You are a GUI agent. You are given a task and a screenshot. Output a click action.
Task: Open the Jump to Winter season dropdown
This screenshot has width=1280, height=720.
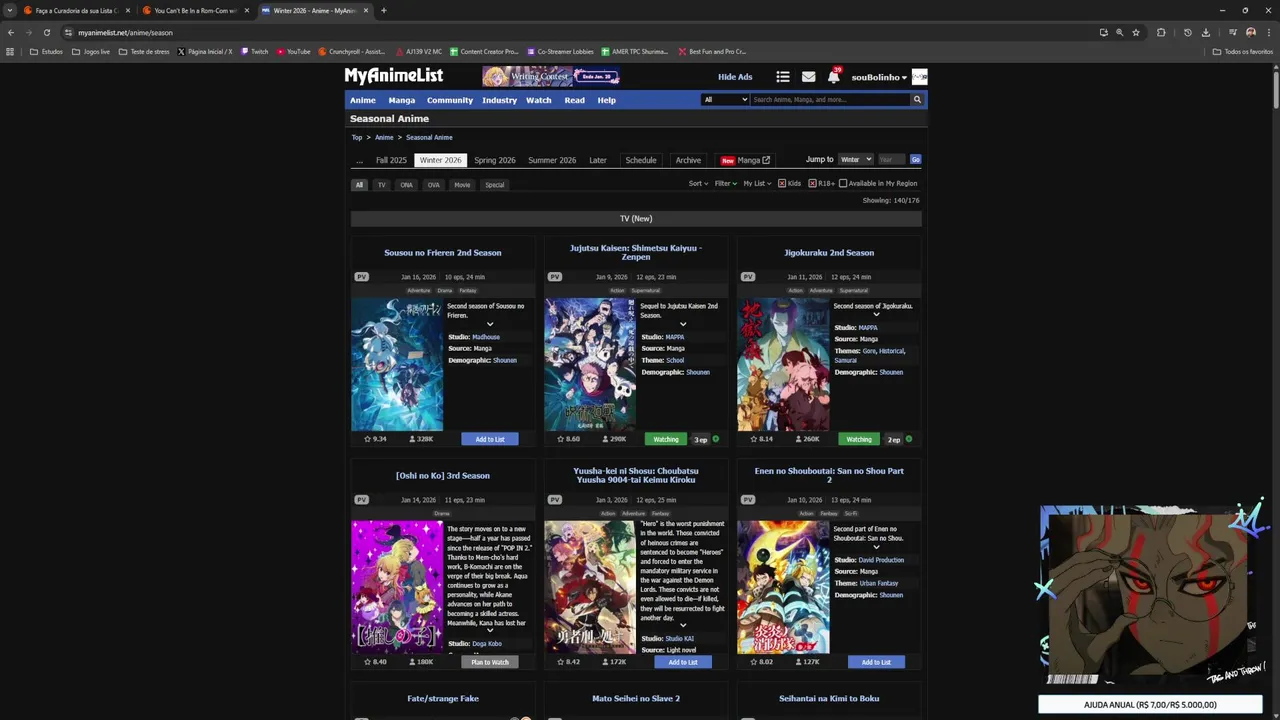pos(855,159)
